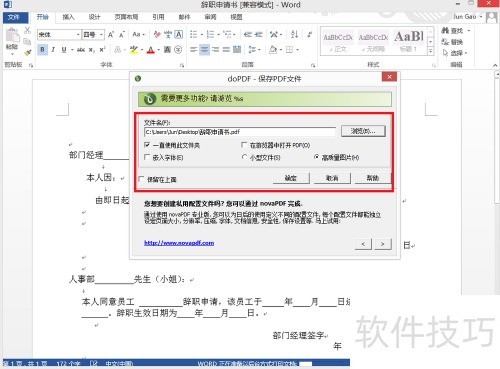Select the 高质量图片 radio button
This screenshot has width=500, height=369.
(x=316, y=157)
